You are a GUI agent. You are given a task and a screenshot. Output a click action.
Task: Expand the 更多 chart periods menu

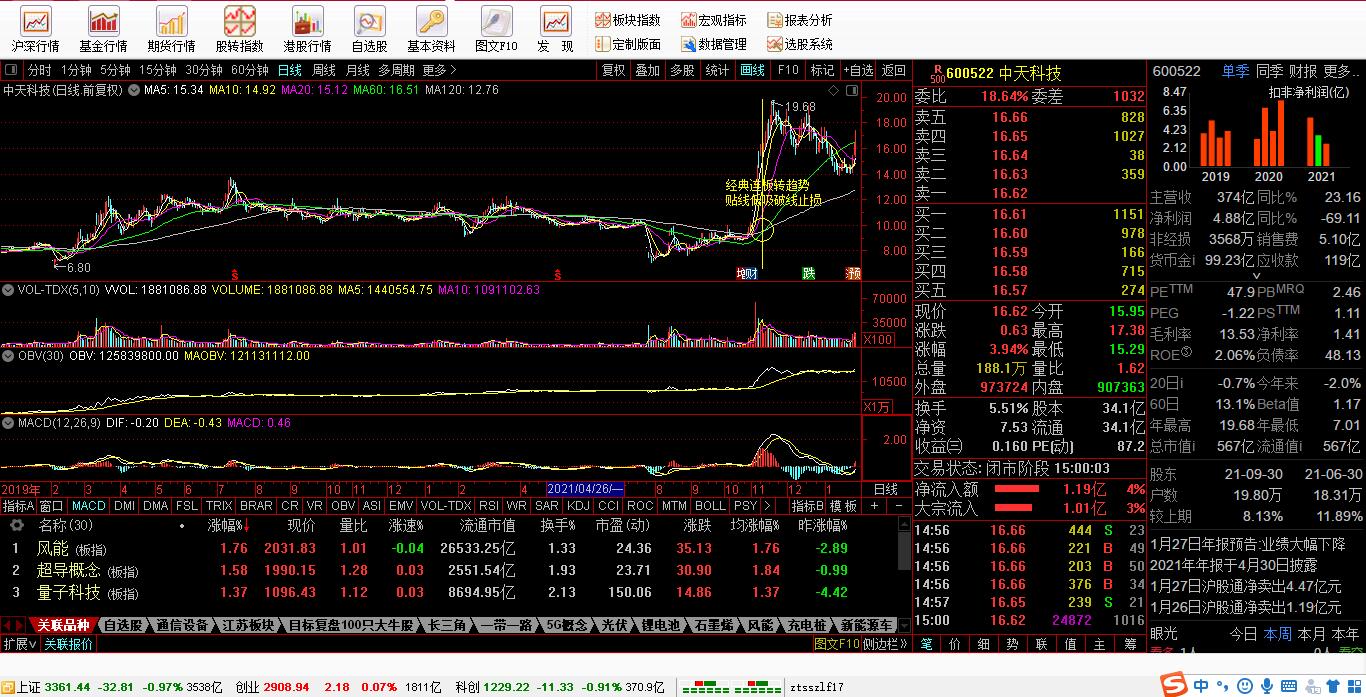click(439, 70)
